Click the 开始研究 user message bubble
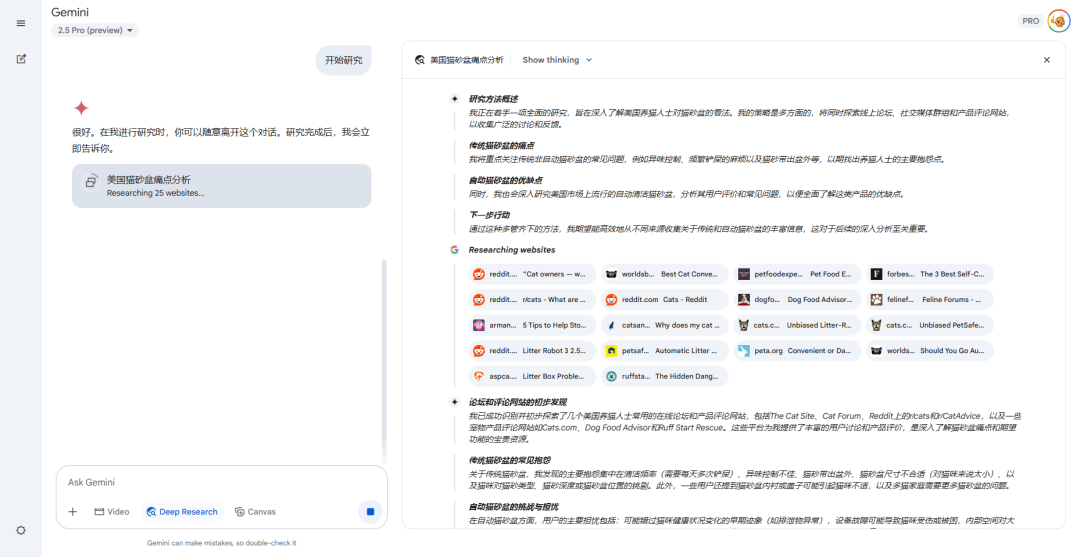Viewport: 1080px width, 557px height. (344, 61)
